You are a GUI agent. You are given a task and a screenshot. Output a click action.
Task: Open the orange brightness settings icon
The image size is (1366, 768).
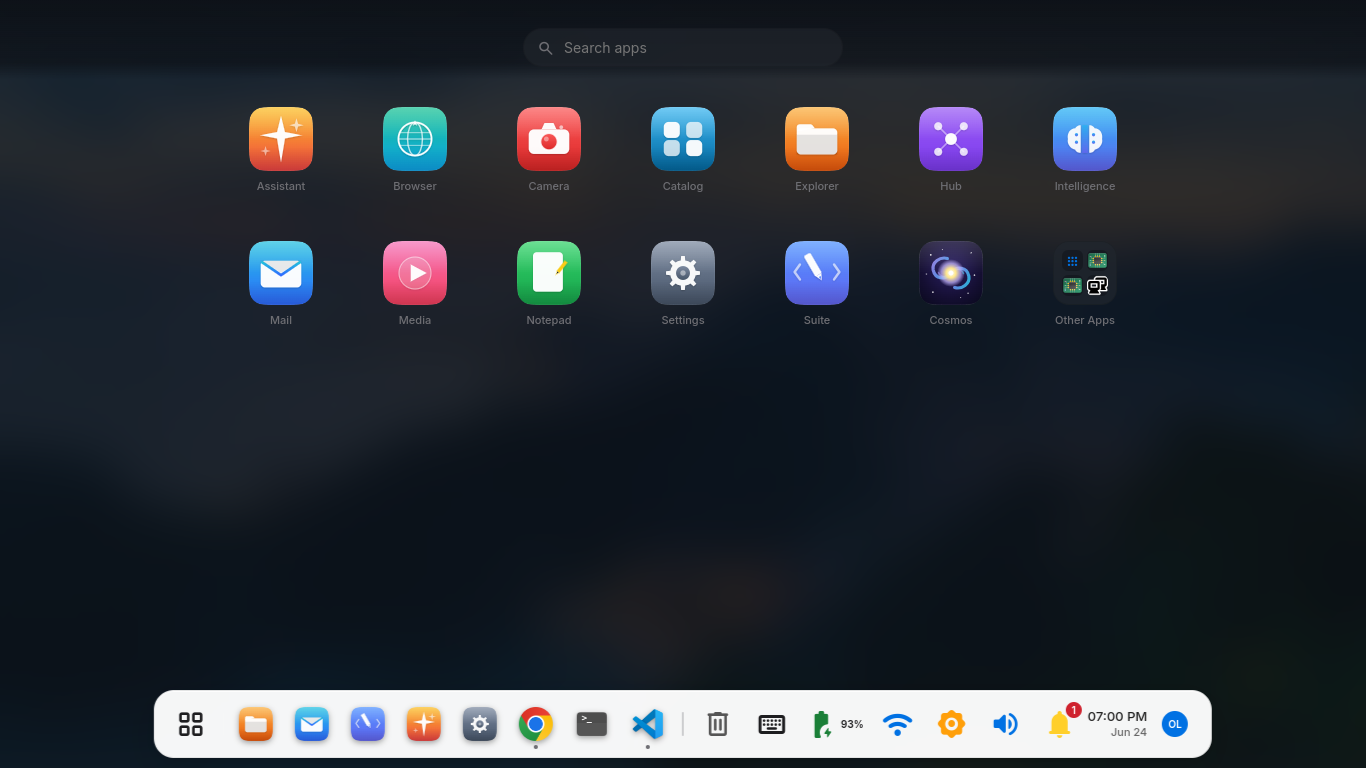(x=951, y=724)
